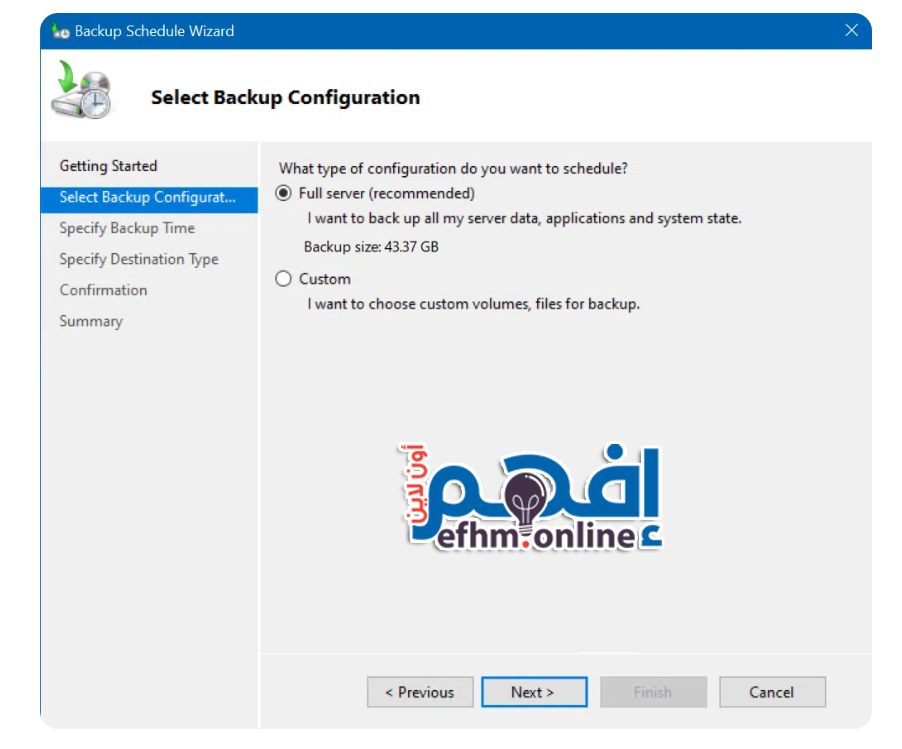Click the Backup Schedule Wizard title text
The image size is (902, 749).
tap(154, 31)
